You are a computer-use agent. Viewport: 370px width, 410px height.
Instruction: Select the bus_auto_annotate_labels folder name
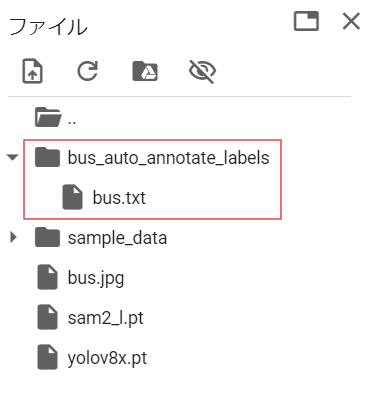pyautogui.click(x=168, y=158)
